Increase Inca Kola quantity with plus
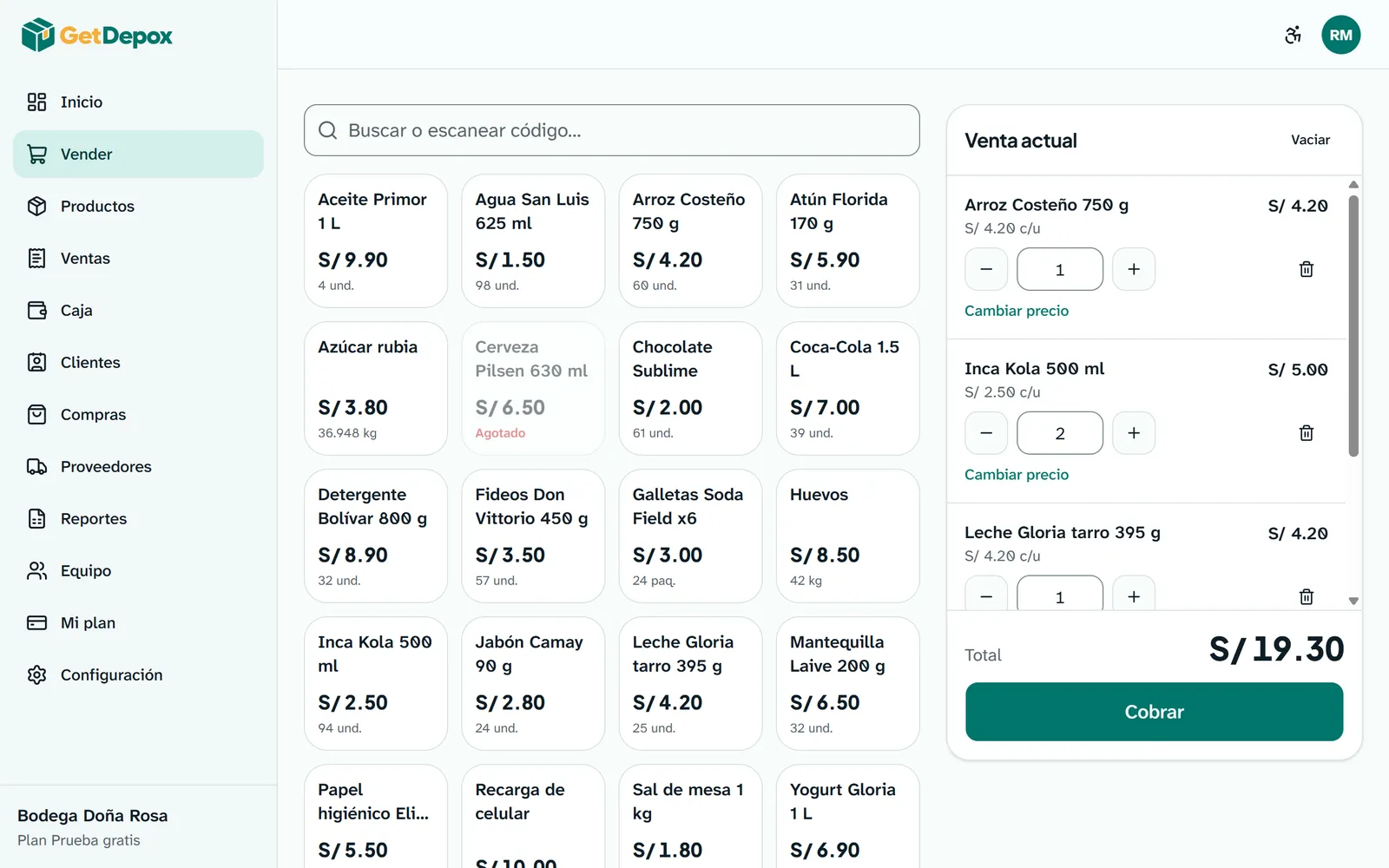This screenshot has width=1389, height=868. click(x=1134, y=433)
